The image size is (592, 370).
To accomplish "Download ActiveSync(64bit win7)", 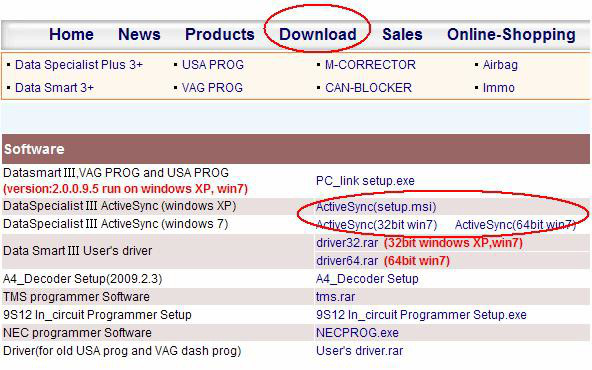I will coord(515,225).
